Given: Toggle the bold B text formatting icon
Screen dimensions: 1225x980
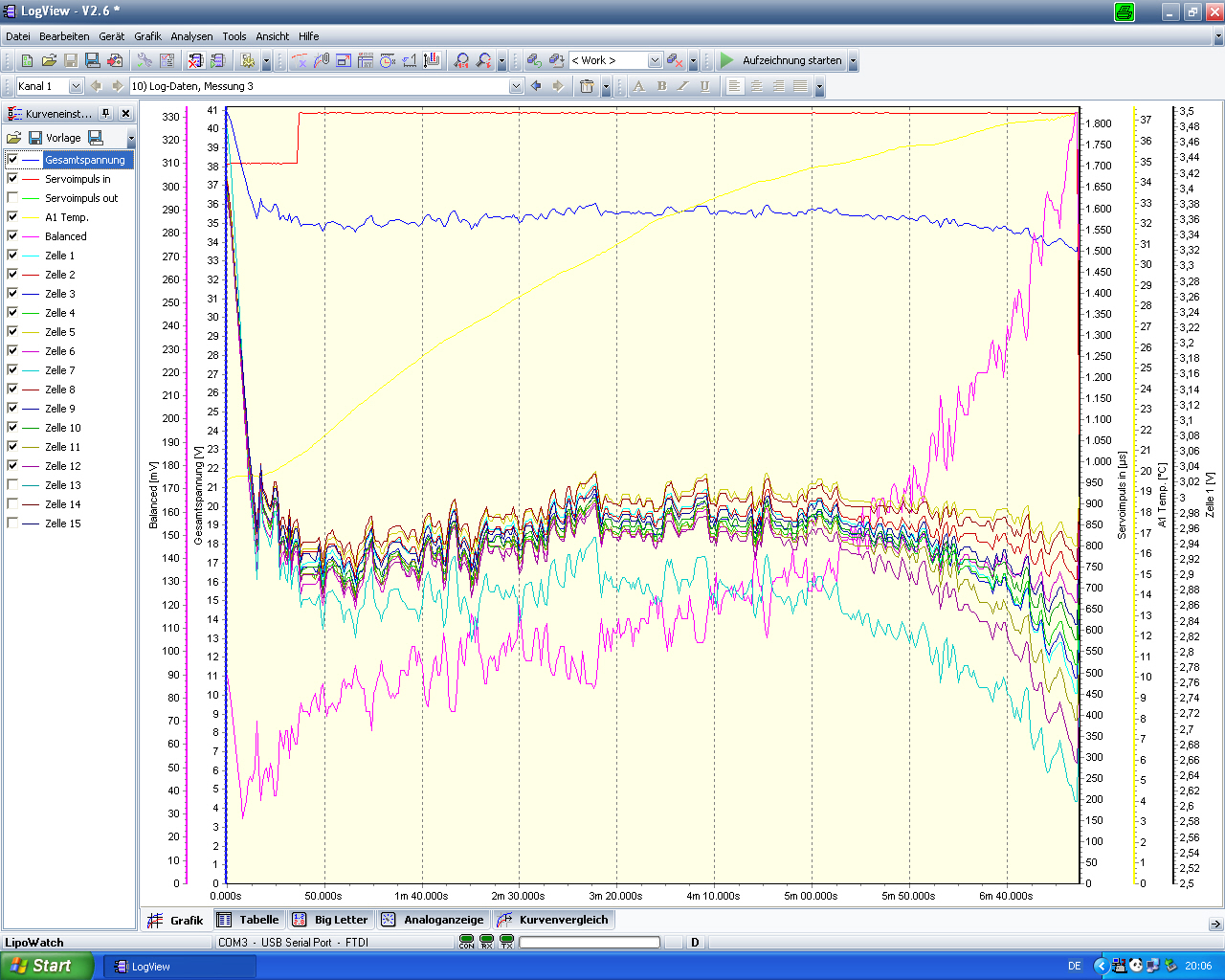Looking at the screenshot, I should coord(661,86).
